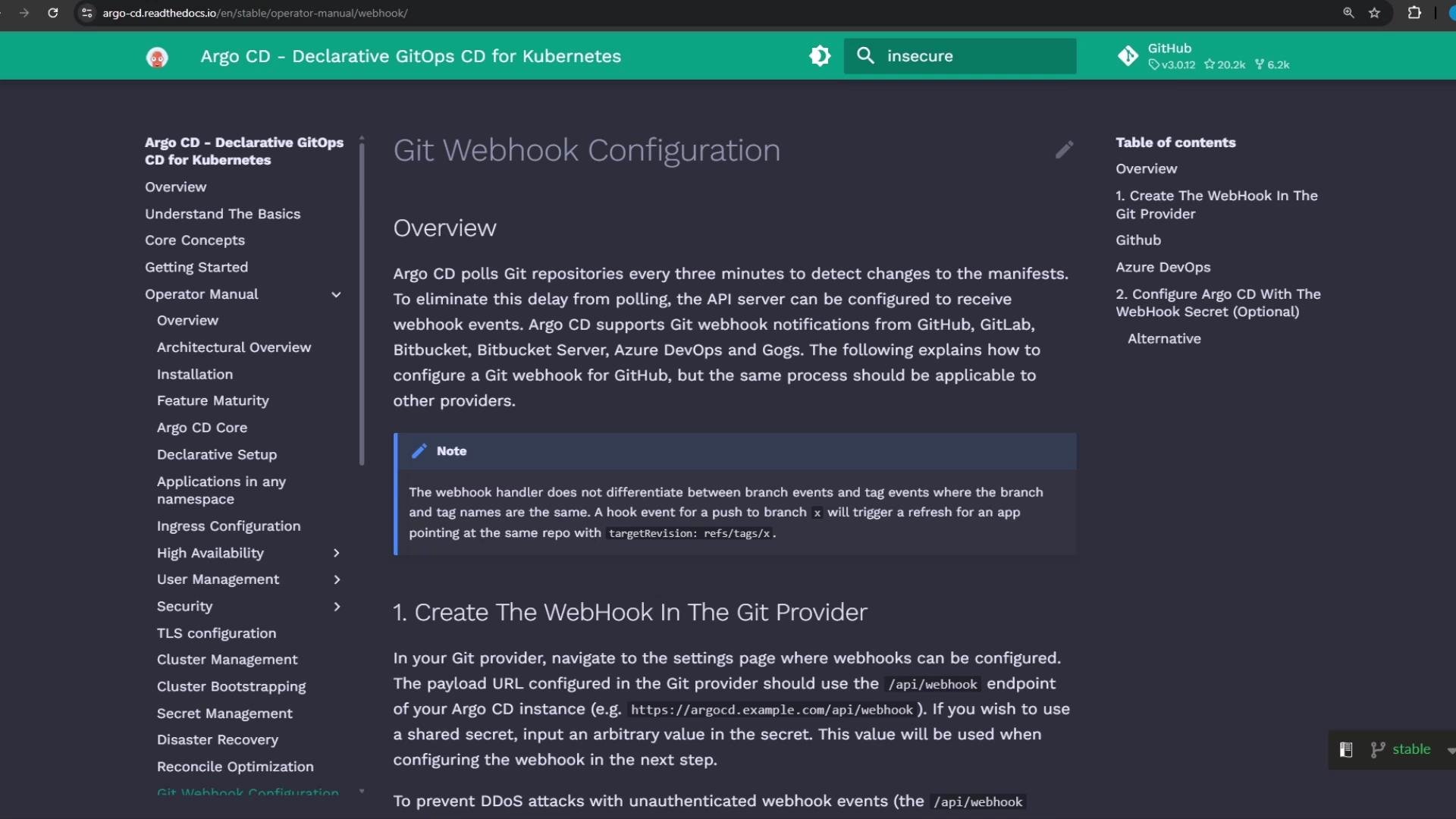Click the search magnifier icon
1456x819 pixels.
[x=865, y=55]
